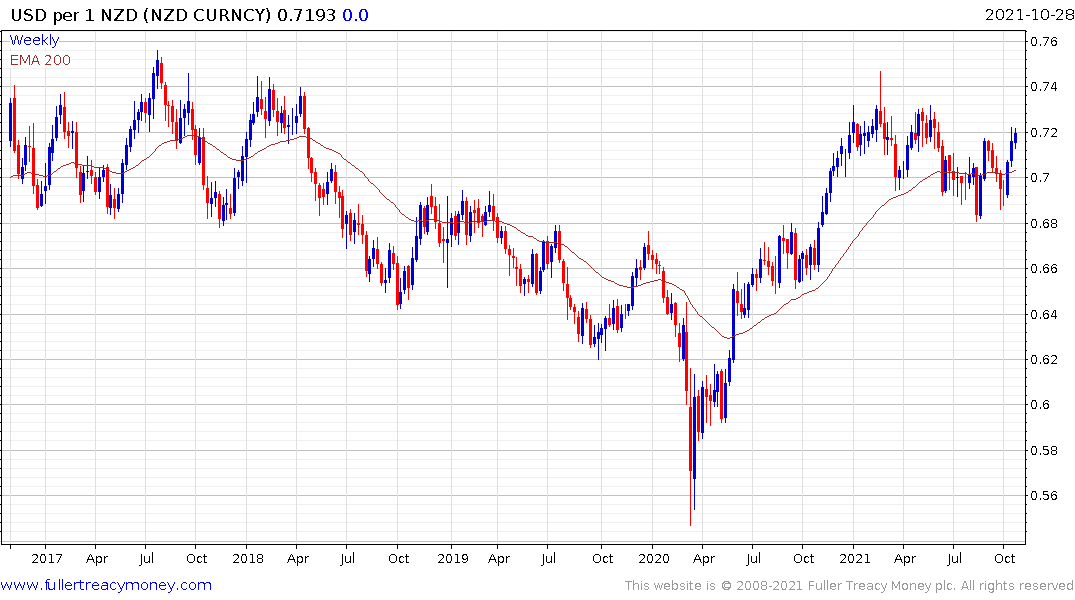Screen dimensions: 1075x600
Task: Click the latest October 2021 candle
Action: tap(1015, 137)
